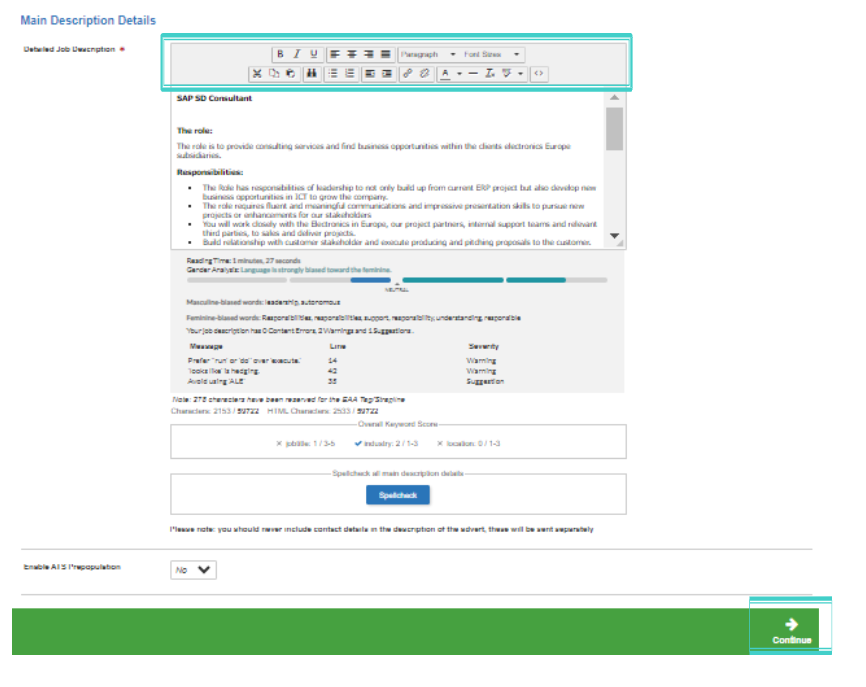866x687 pixels.
Task: Open find and replace (binoculars icon)
Action: tap(312, 73)
